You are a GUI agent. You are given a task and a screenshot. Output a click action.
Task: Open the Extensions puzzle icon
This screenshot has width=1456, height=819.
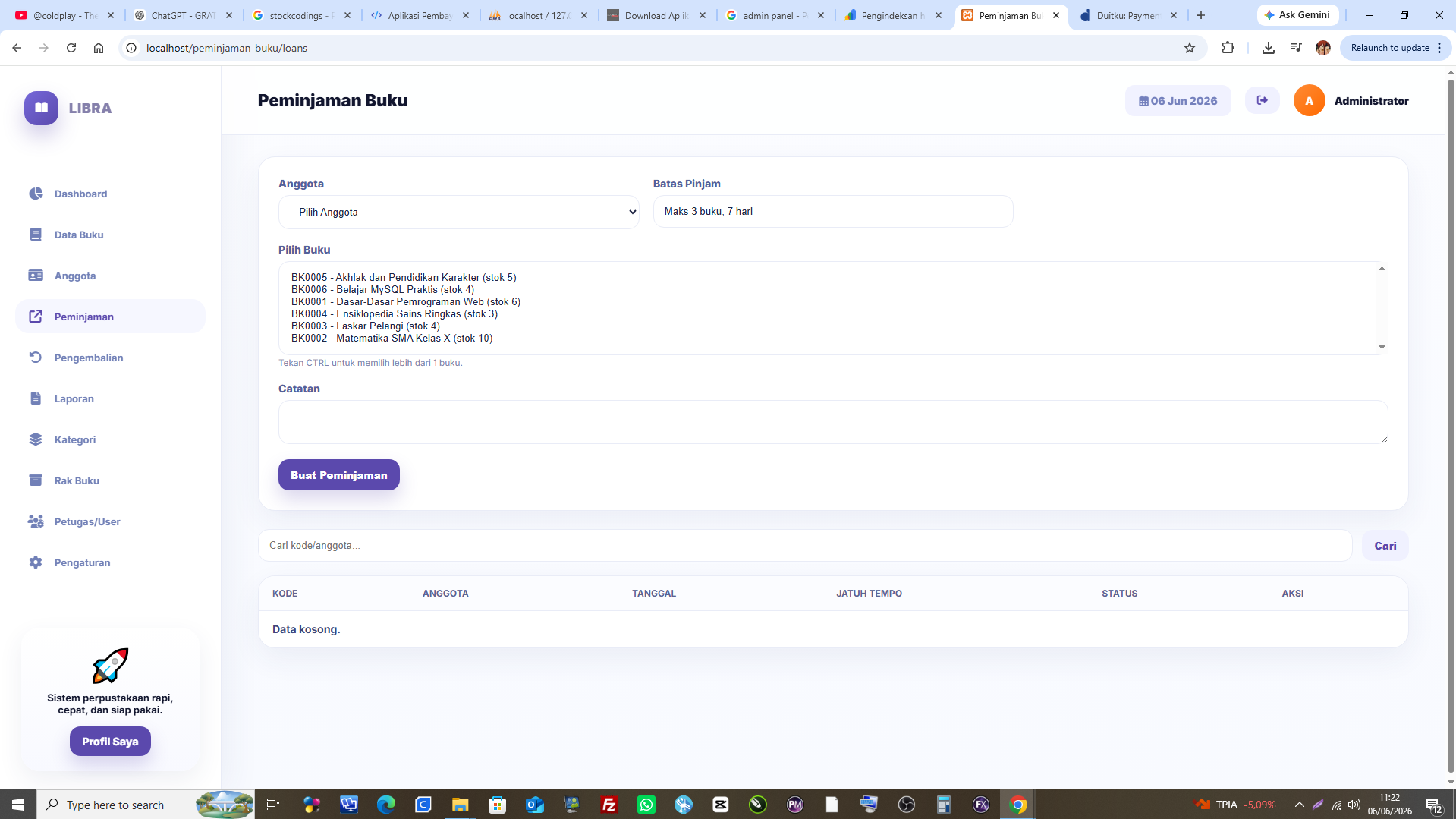click(x=1228, y=48)
